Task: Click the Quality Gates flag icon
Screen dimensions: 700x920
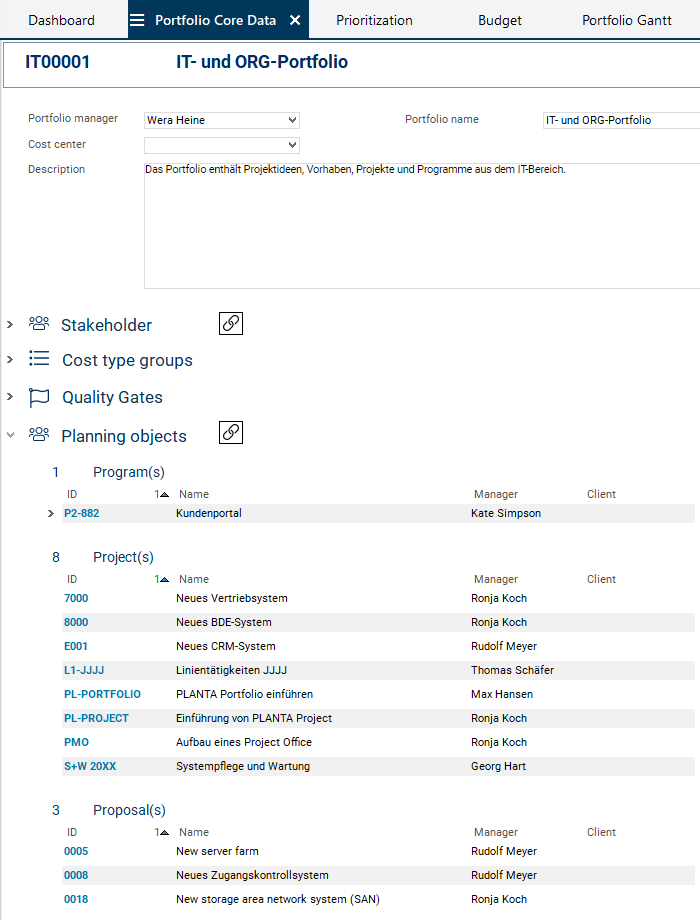Action: (x=39, y=397)
